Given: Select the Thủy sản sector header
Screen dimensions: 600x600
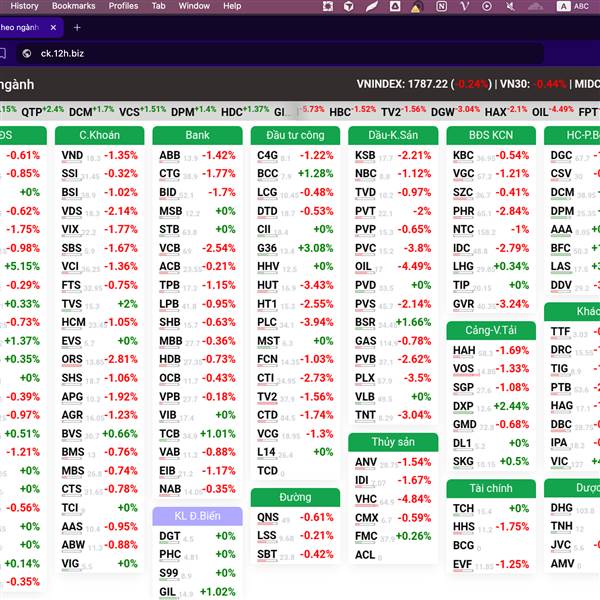Looking at the screenshot, I should tap(393, 442).
